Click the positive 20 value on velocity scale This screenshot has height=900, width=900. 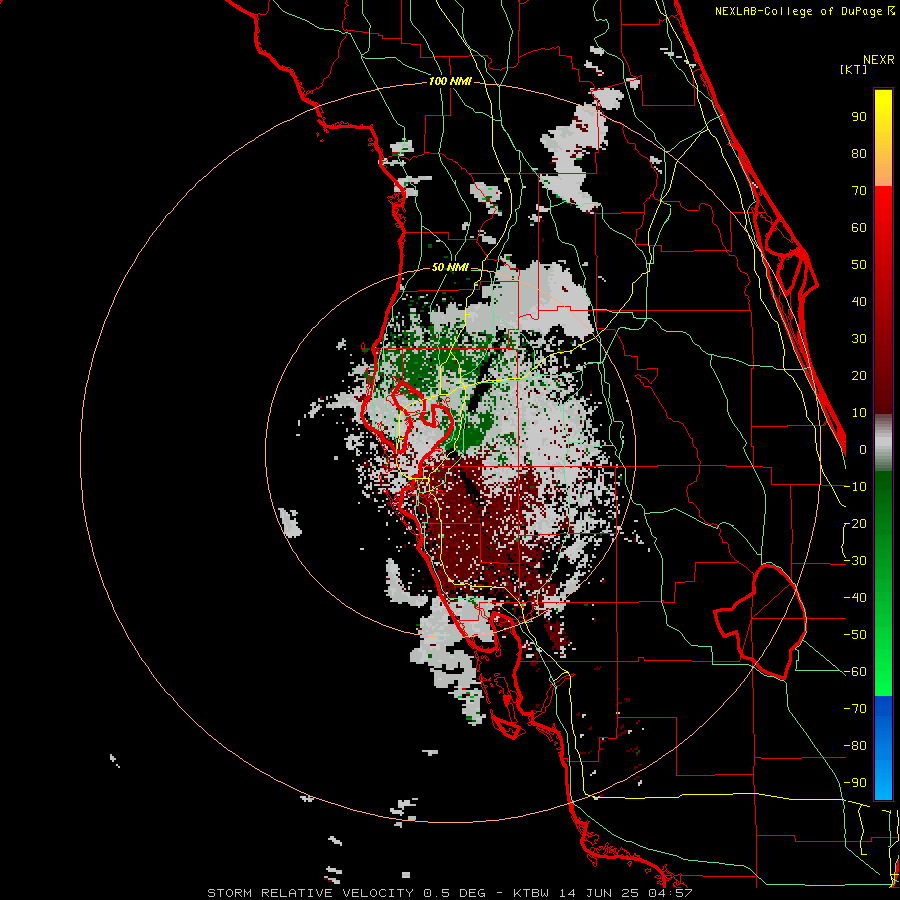tap(859, 376)
